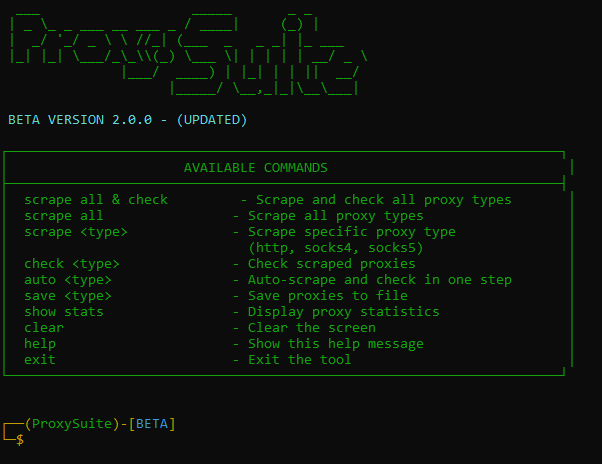Image resolution: width=602 pixels, height=464 pixels.
Task: Click the "scrape <type>" command entry
Action: [76, 232]
